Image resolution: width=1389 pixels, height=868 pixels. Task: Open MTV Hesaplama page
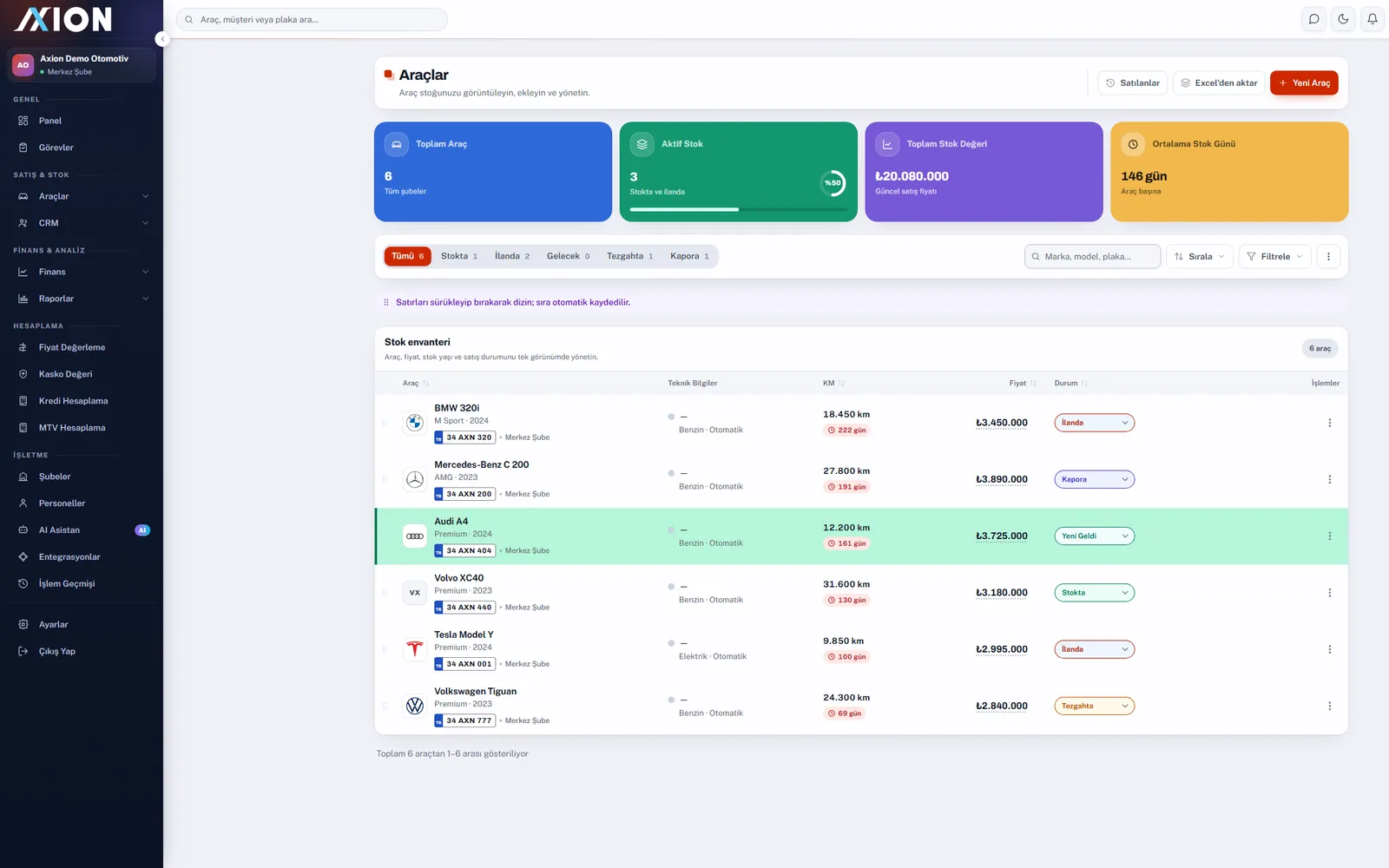click(x=82, y=428)
